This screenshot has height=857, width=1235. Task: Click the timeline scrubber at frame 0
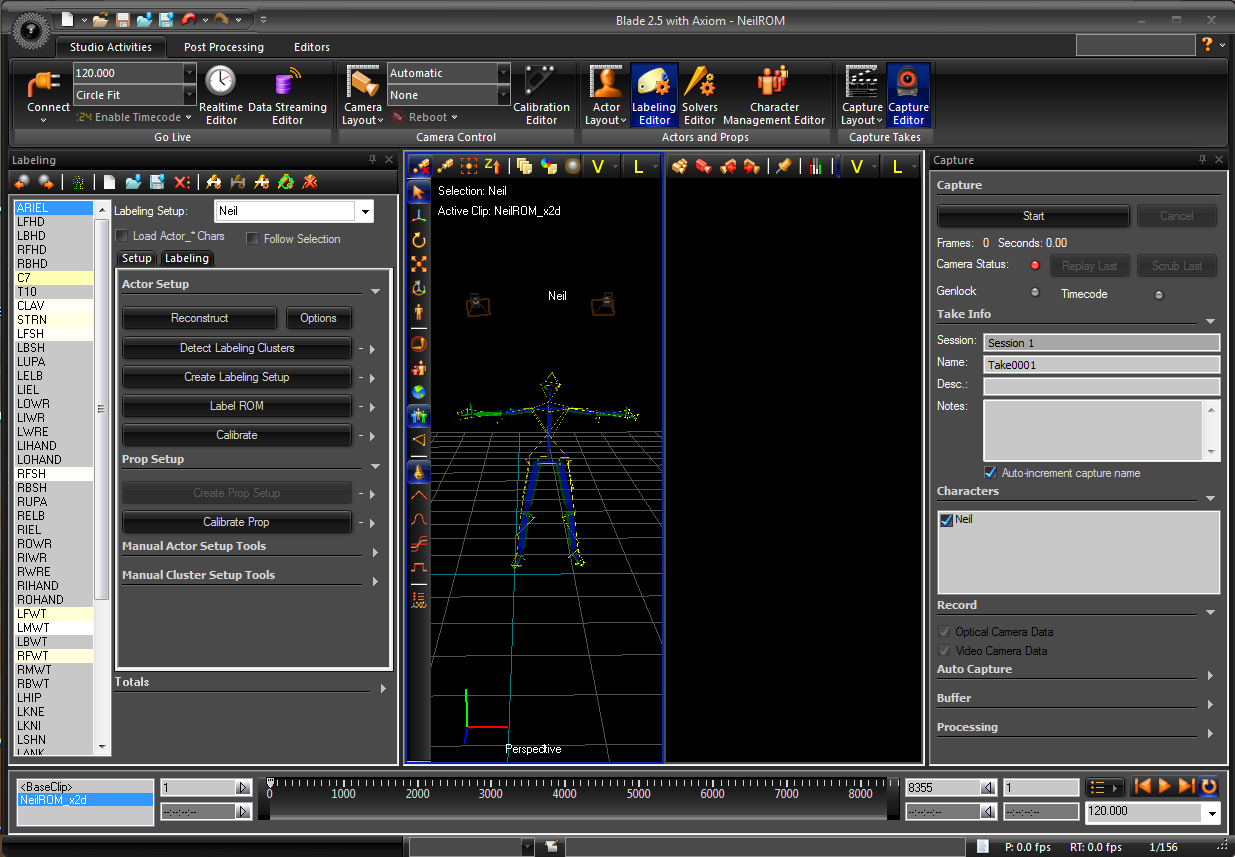[269, 783]
